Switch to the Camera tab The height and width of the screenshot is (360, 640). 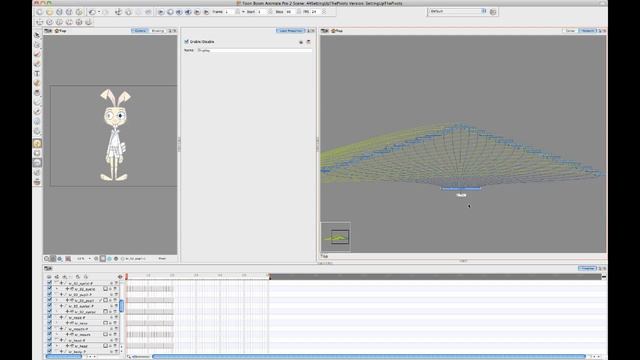point(140,31)
